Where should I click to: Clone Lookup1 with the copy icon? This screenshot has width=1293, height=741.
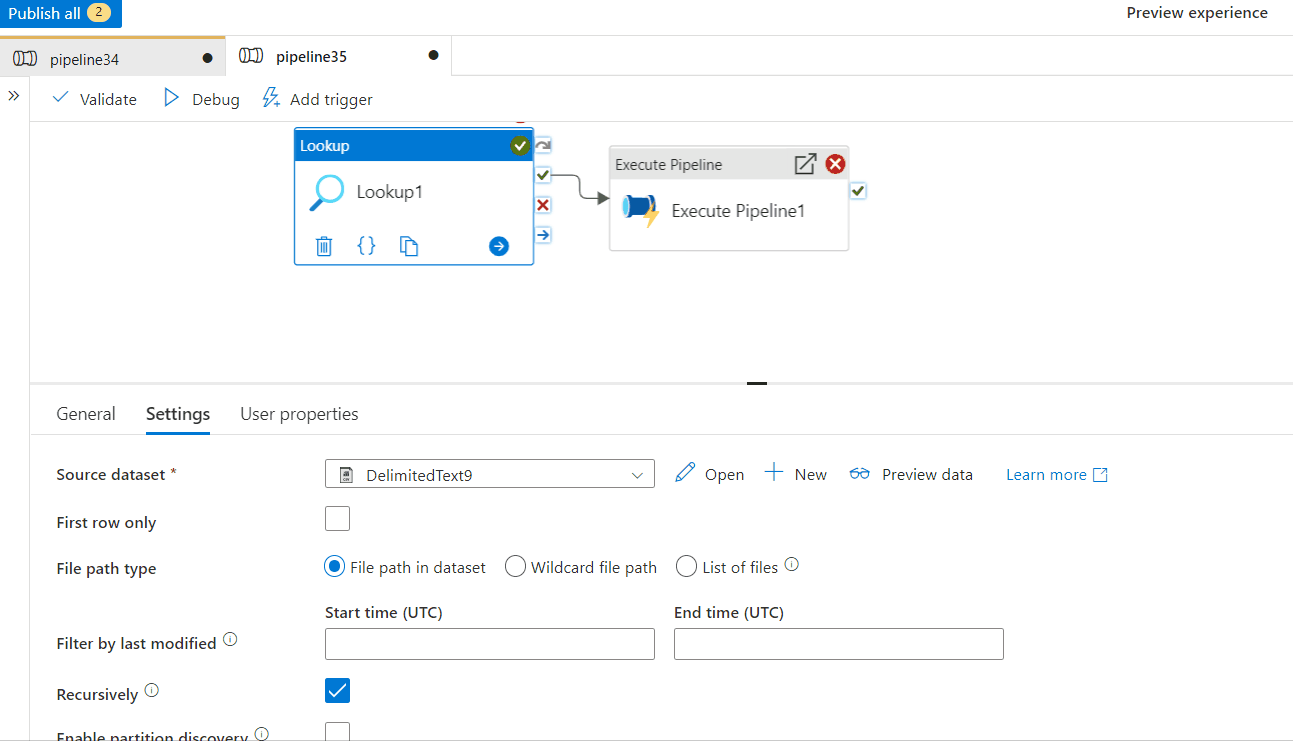(408, 245)
